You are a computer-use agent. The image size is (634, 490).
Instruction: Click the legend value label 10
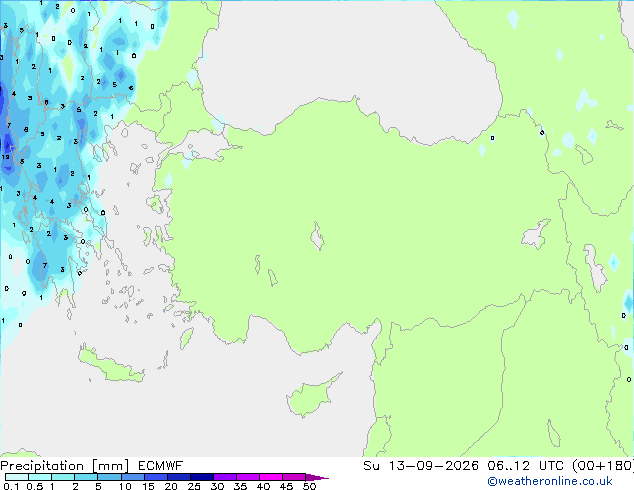[x=125, y=486]
